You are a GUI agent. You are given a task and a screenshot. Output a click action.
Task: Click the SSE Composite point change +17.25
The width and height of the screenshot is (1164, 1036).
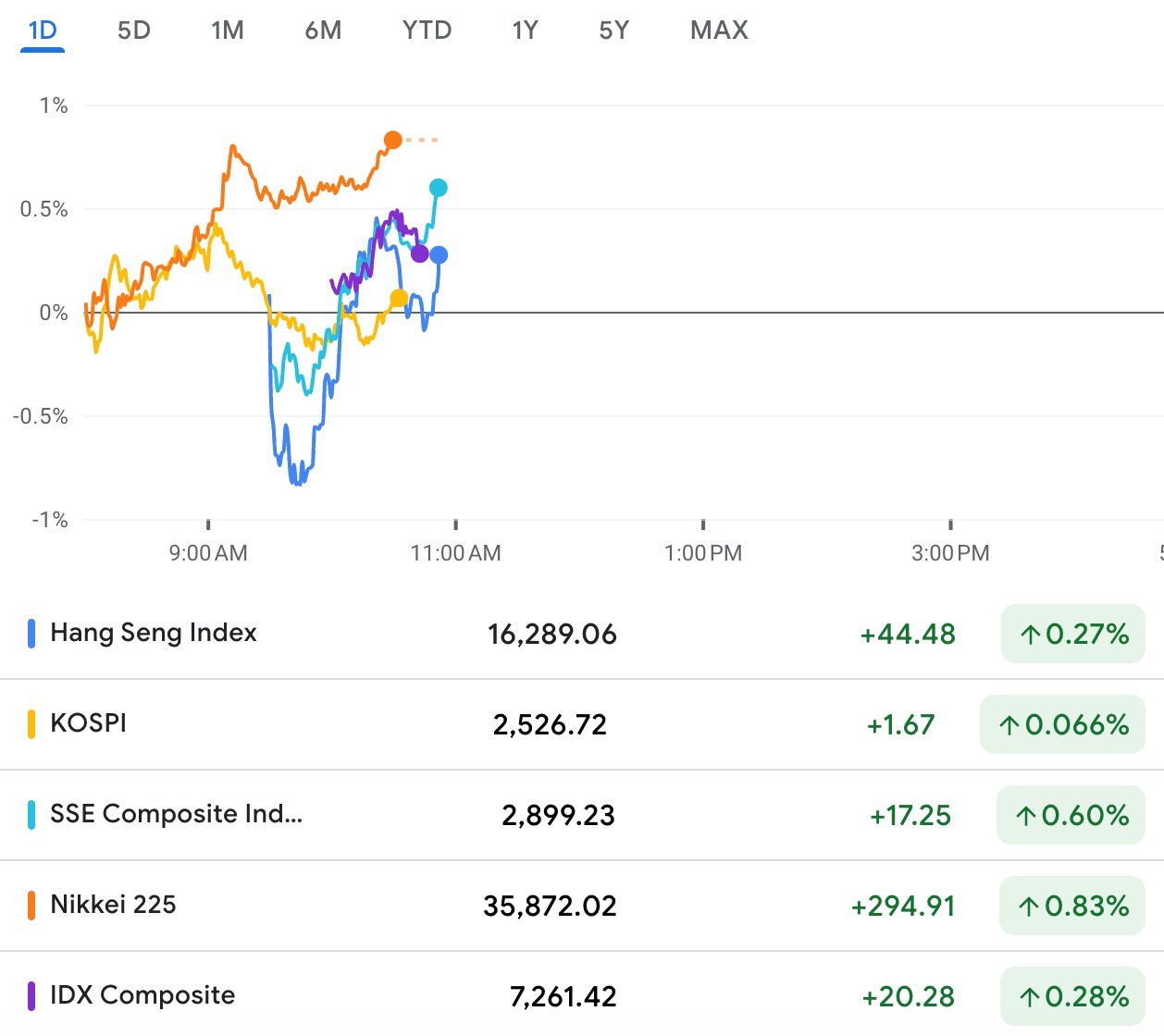click(910, 816)
